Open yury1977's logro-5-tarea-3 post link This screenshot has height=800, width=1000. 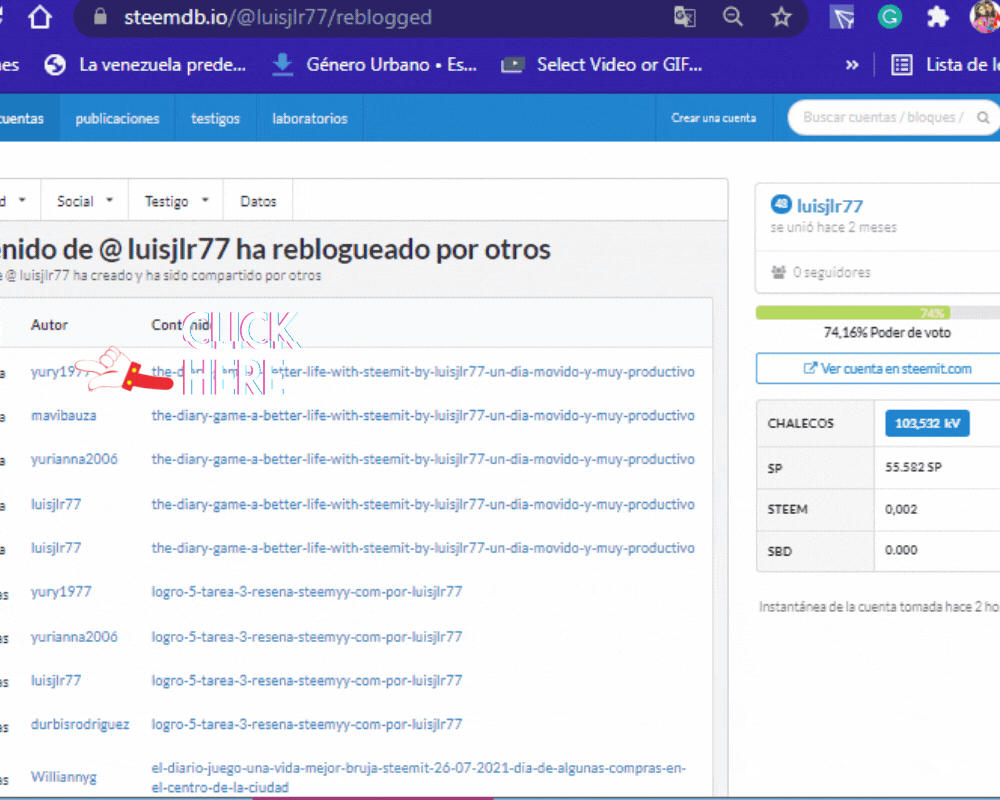click(307, 592)
